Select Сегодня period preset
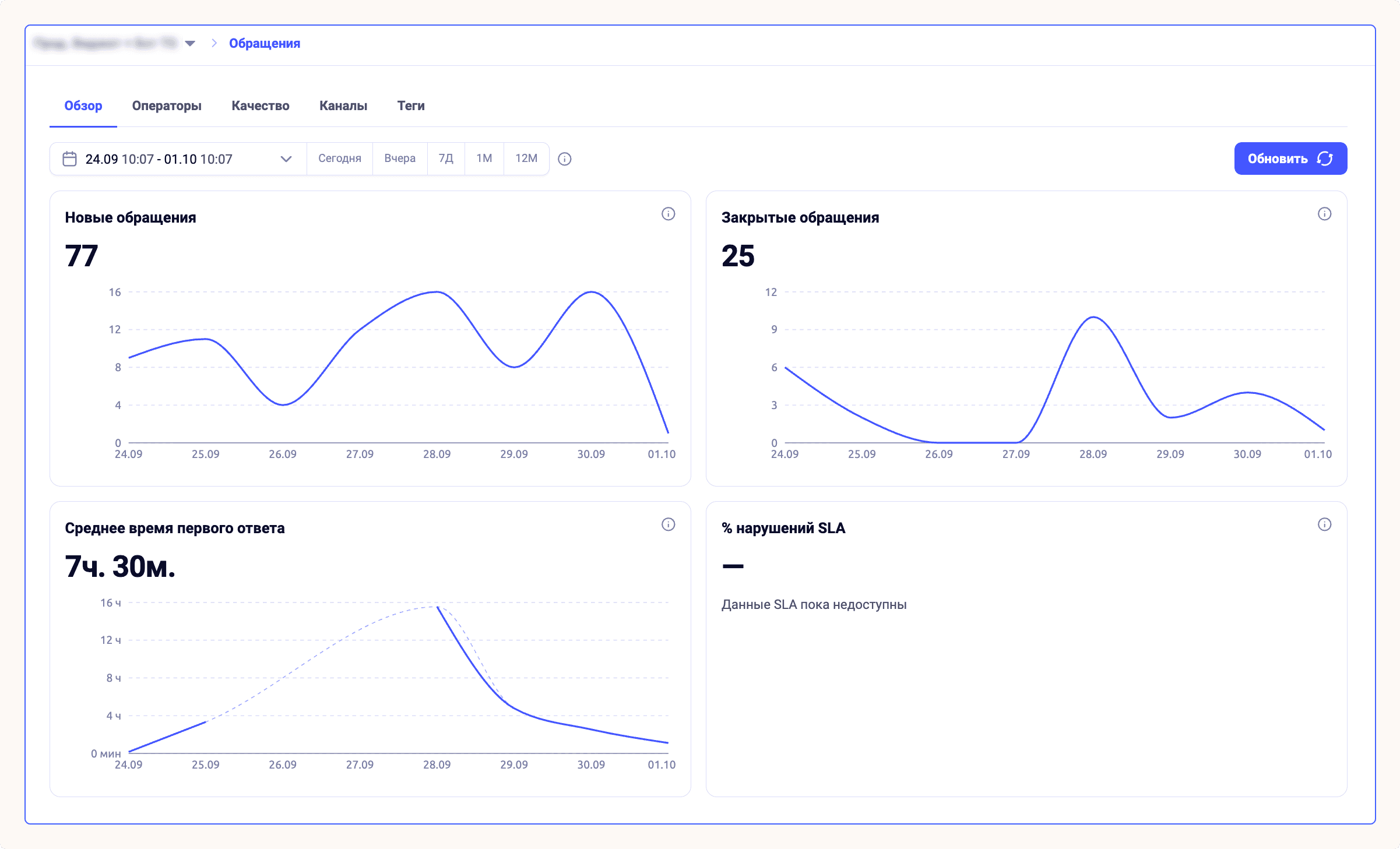 point(340,158)
